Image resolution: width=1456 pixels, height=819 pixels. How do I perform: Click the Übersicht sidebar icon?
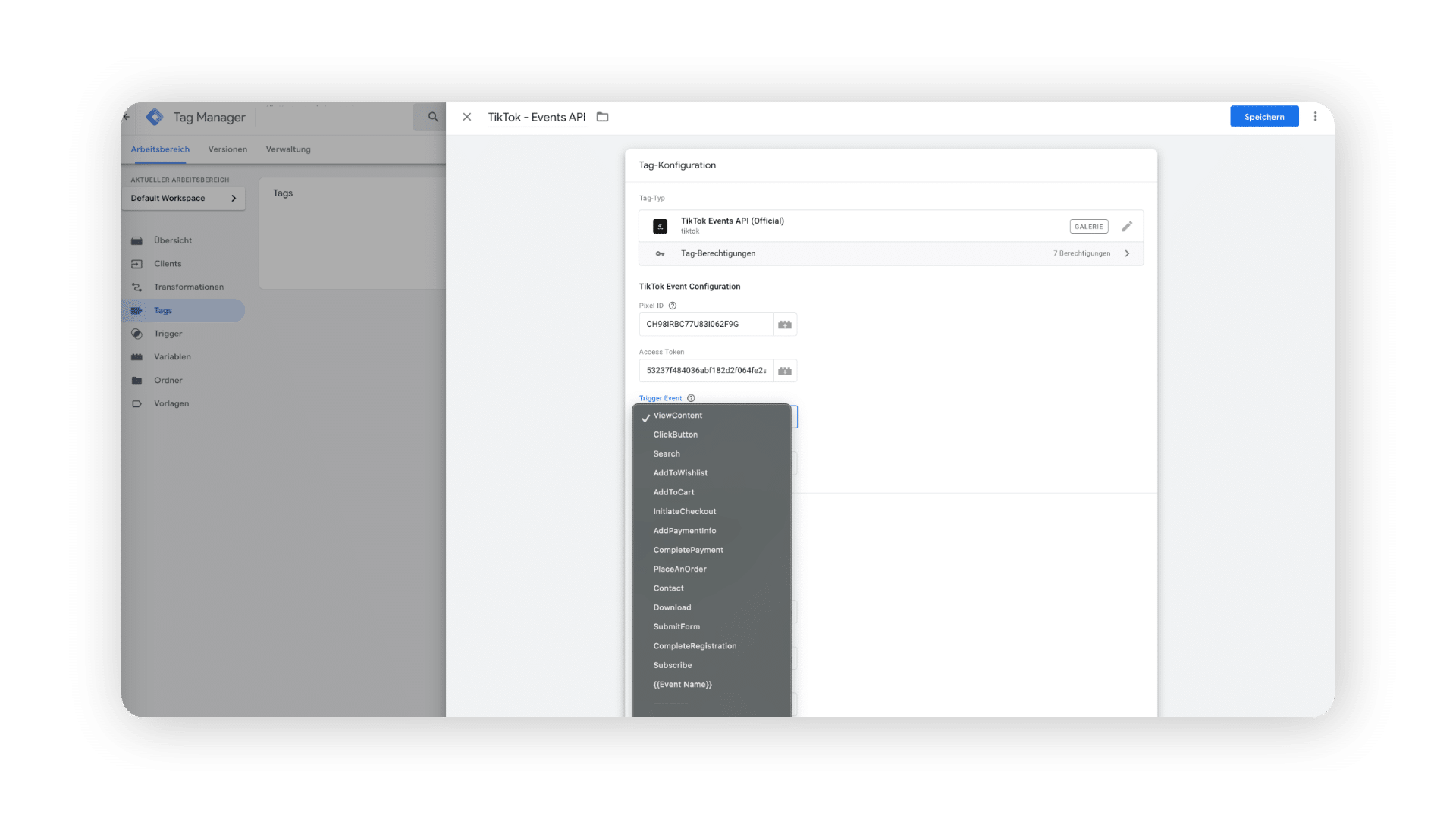(x=136, y=240)
